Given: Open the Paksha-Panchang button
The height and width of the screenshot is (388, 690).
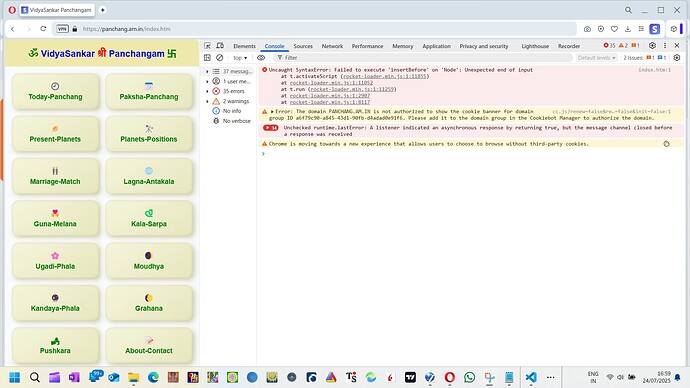Looking at the screenshot, I should [149, 92].
